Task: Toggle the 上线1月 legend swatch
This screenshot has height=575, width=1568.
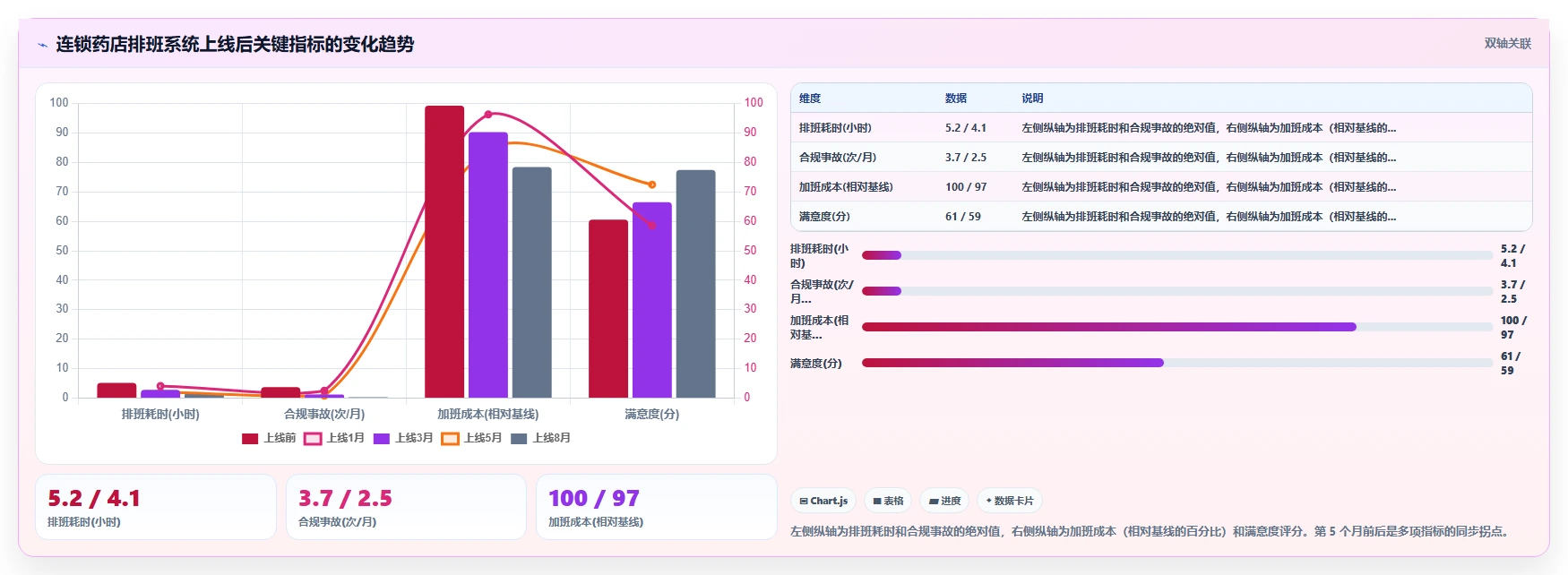Action: (313, 439)
